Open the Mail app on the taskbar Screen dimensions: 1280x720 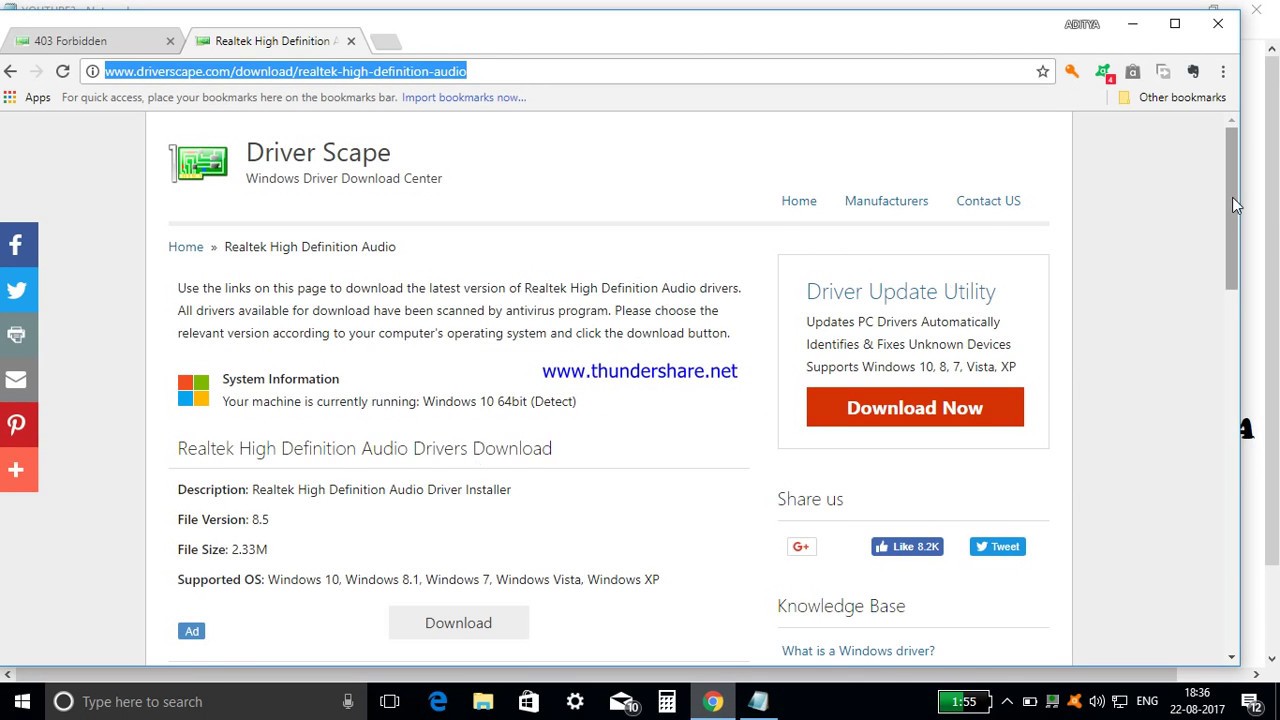tap(623, 701)
